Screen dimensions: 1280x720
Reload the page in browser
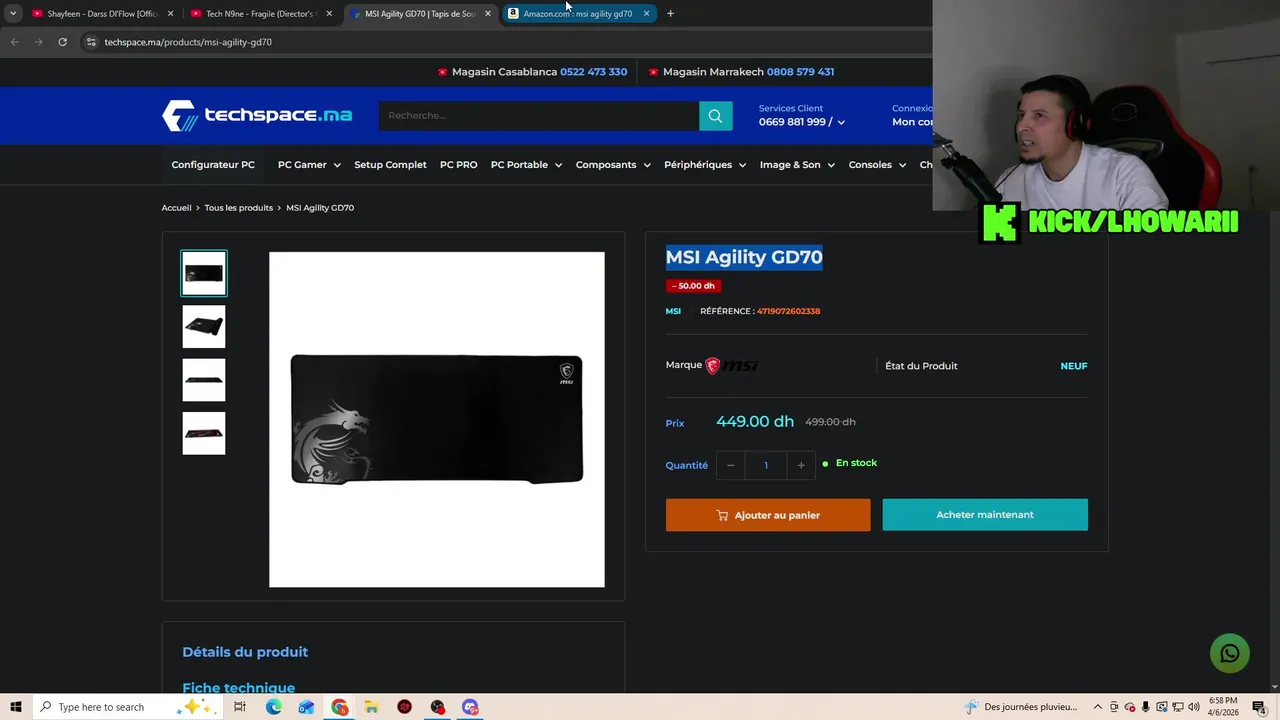tap(62, 42)
